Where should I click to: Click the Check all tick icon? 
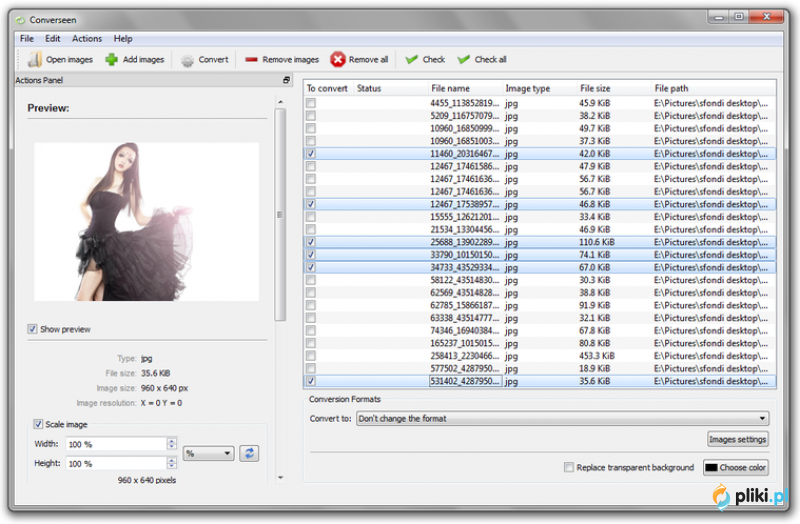tap(463, 60)
